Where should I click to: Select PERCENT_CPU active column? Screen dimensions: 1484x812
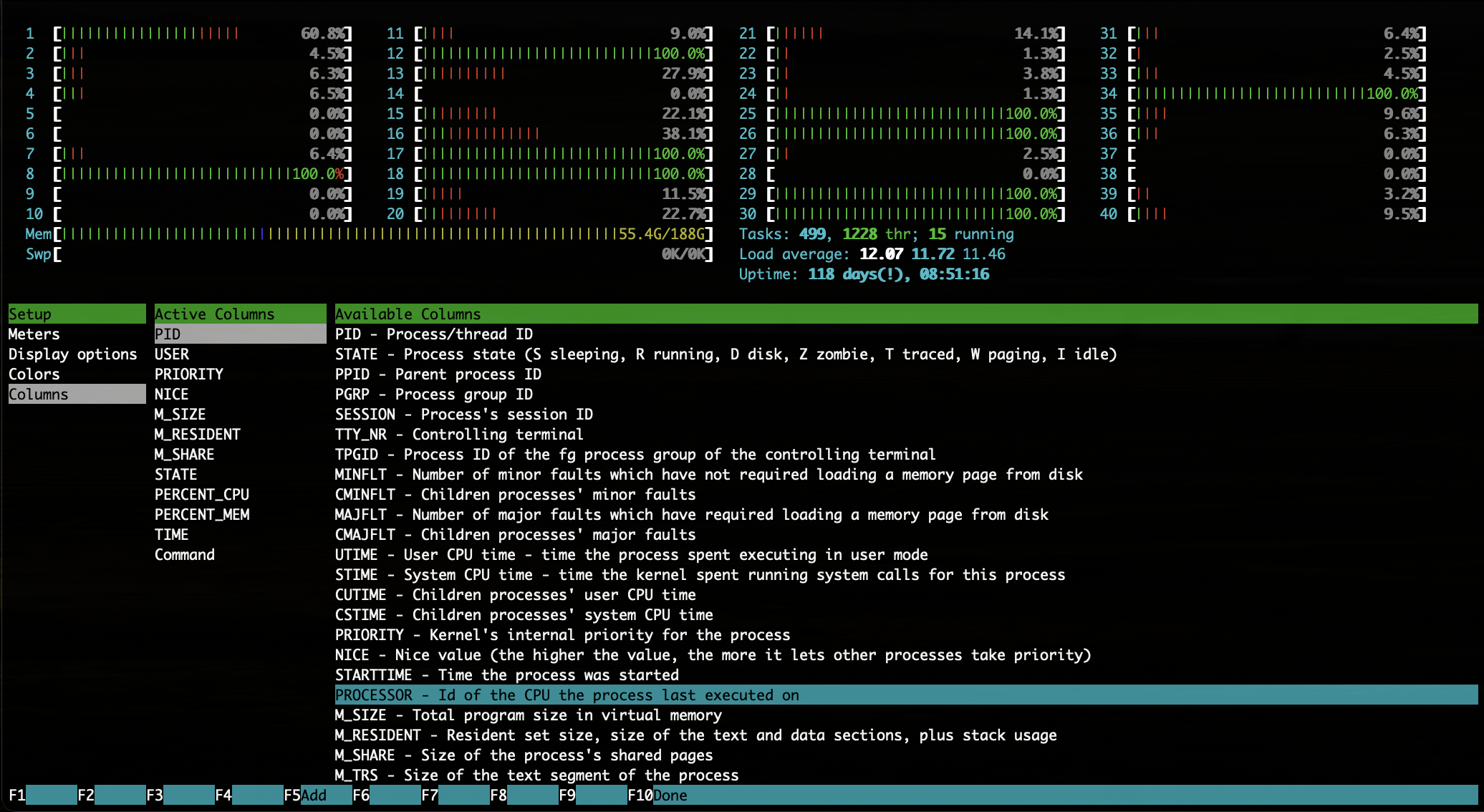[202, 494]
